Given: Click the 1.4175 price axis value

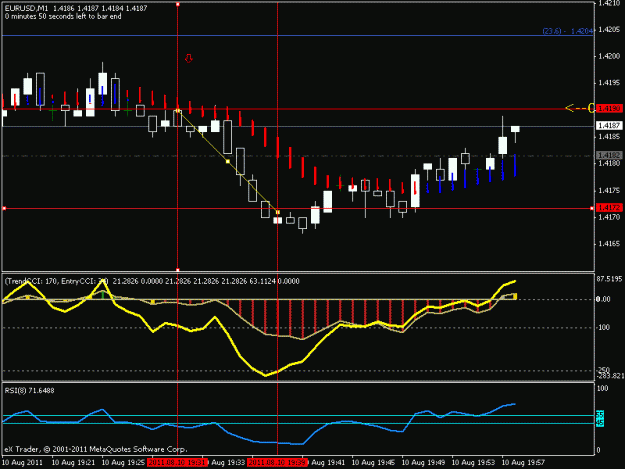Looking at the screenshot, I should [608, 190].
